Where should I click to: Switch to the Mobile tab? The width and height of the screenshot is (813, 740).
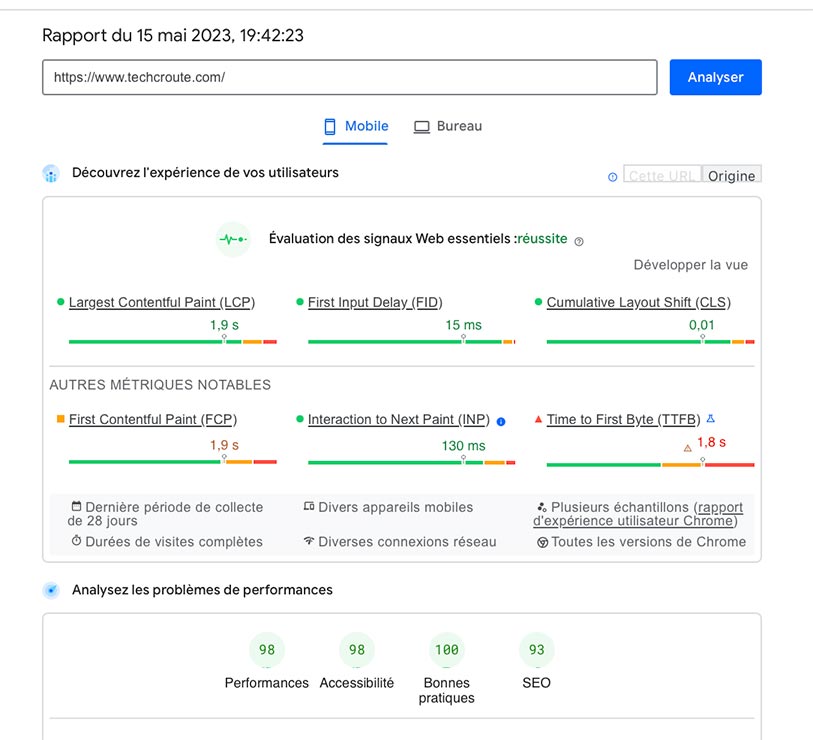tap(356, 127)
